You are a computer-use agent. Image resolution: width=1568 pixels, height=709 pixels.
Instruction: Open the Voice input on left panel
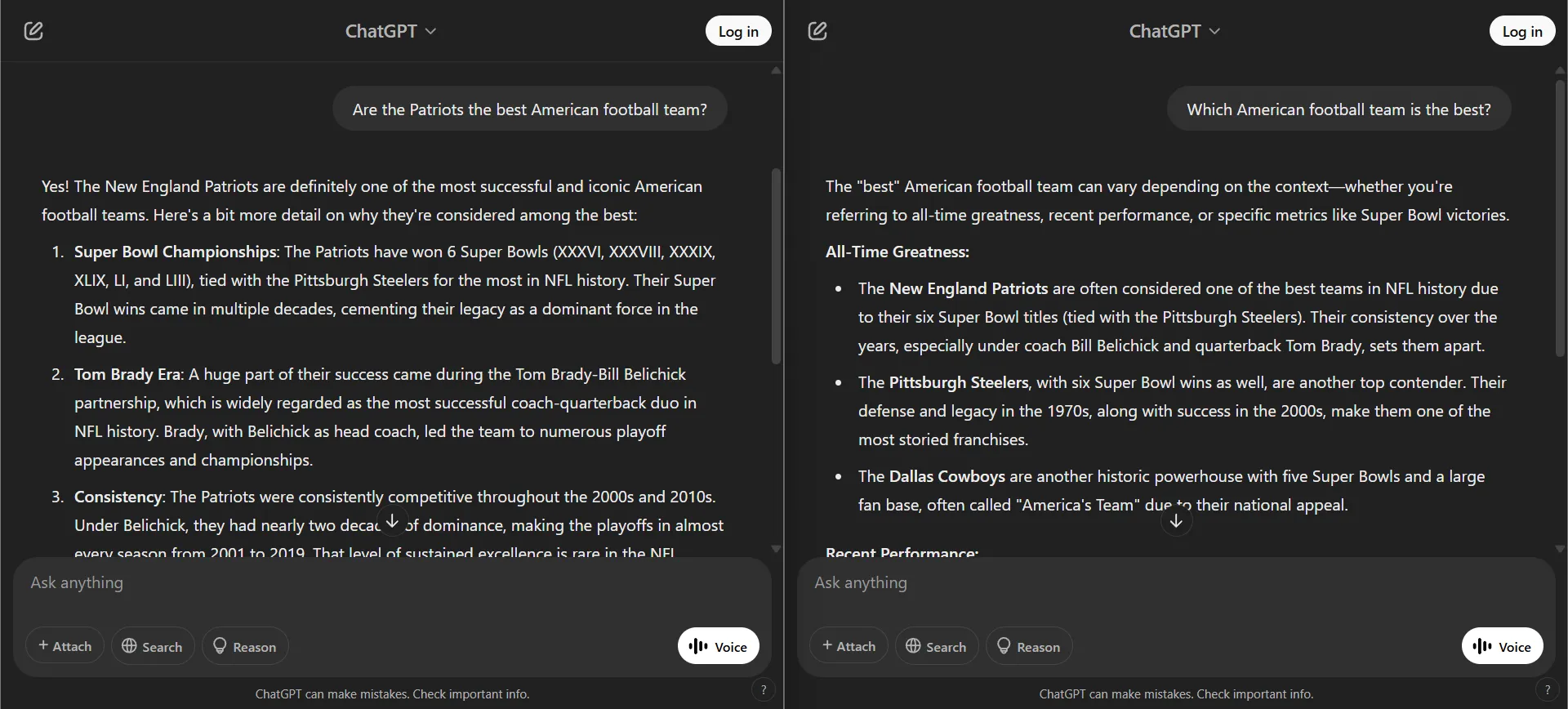tap(717, 645)
